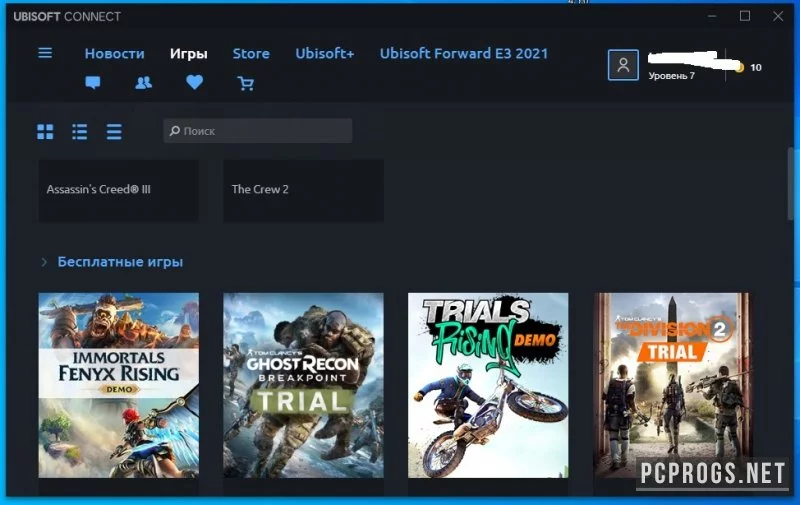Viewport: 800px width, 505px height.
Task: Open the chat messages icon
Action: coord(93,82)
